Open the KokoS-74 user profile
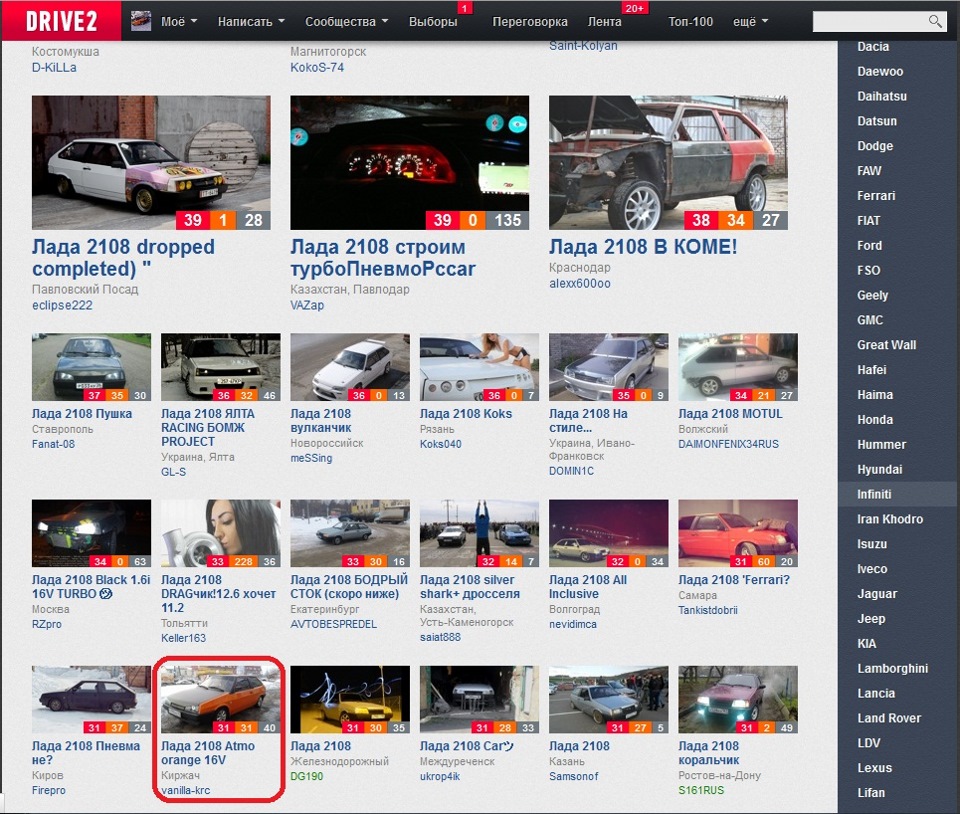960x814 pixels. pos(317,67)
